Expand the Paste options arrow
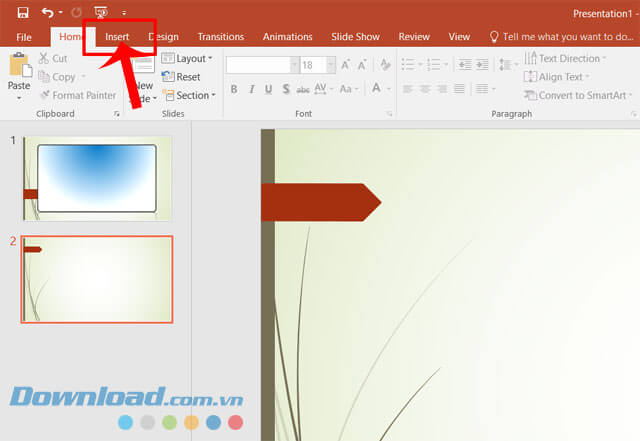Viewport: 640px width, 441px height. pyautogui.click(x=19, y=98)
